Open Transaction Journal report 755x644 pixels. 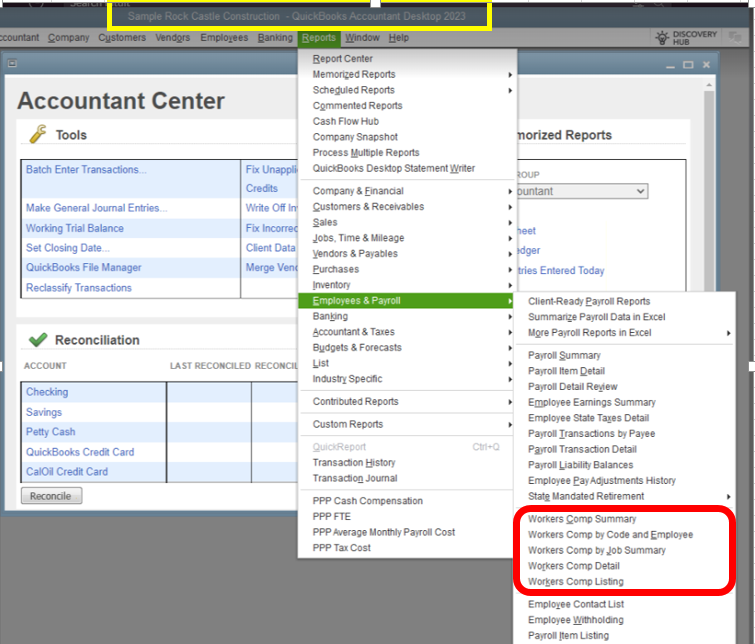click(x=355, y=478)
